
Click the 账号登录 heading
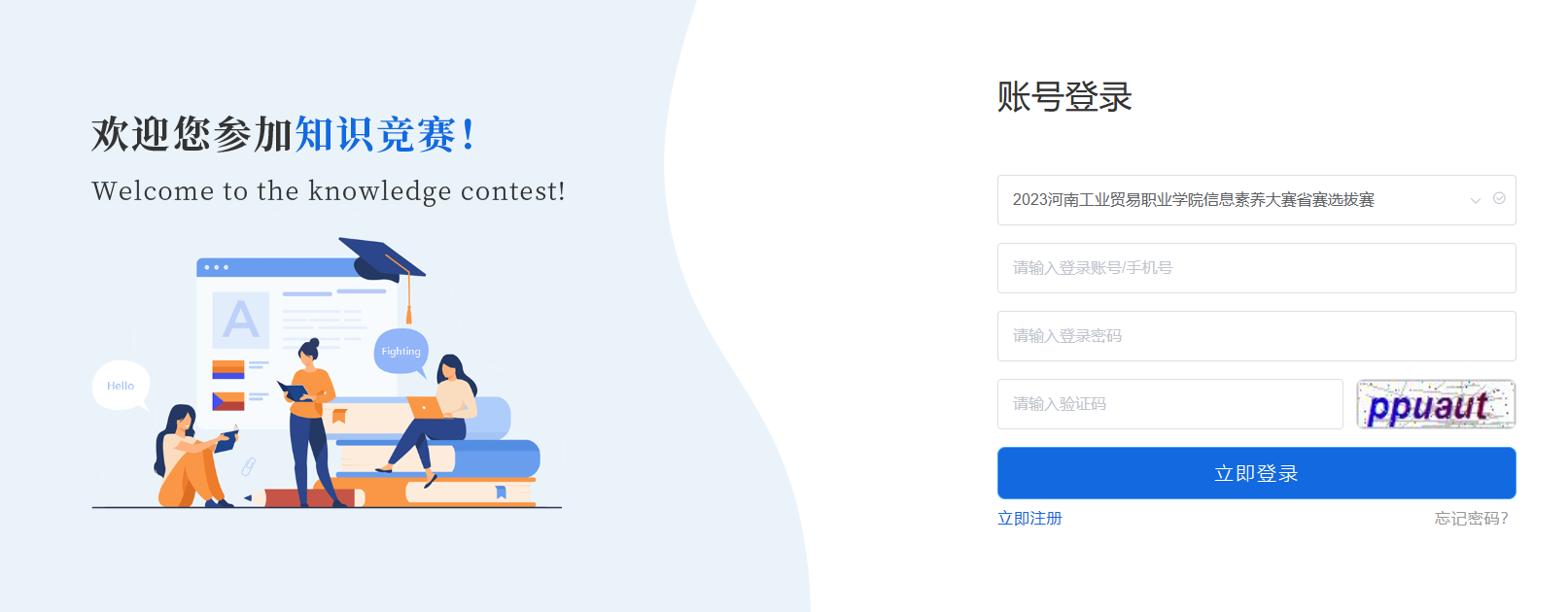(x=1064, y=97)
